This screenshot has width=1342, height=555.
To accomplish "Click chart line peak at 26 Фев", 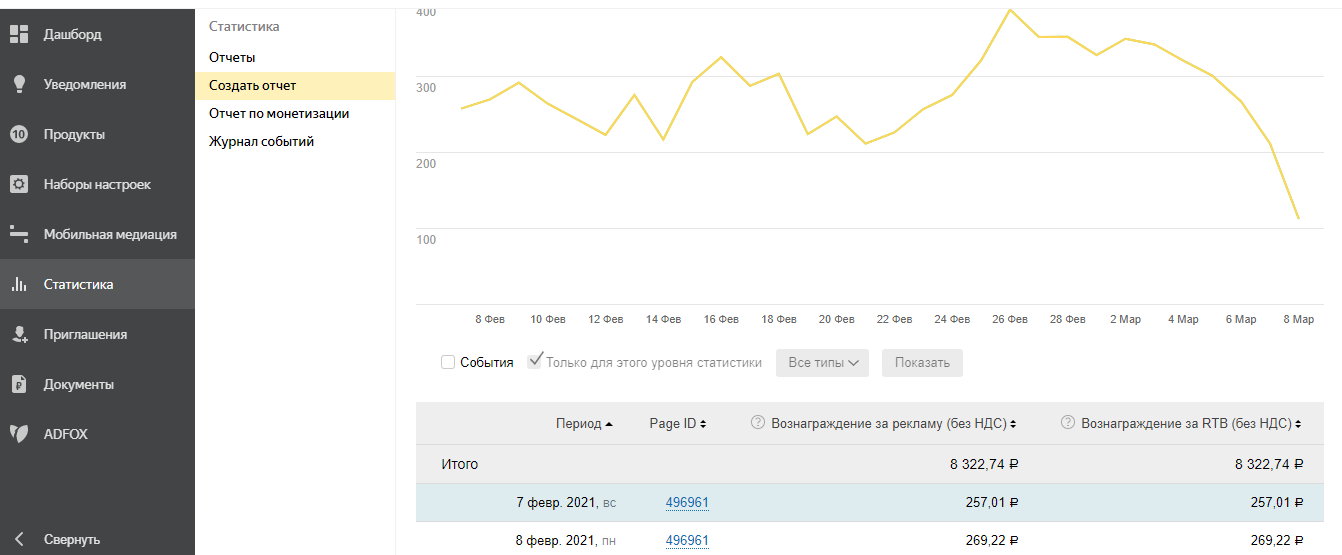I will click(x=1010, y=10).
